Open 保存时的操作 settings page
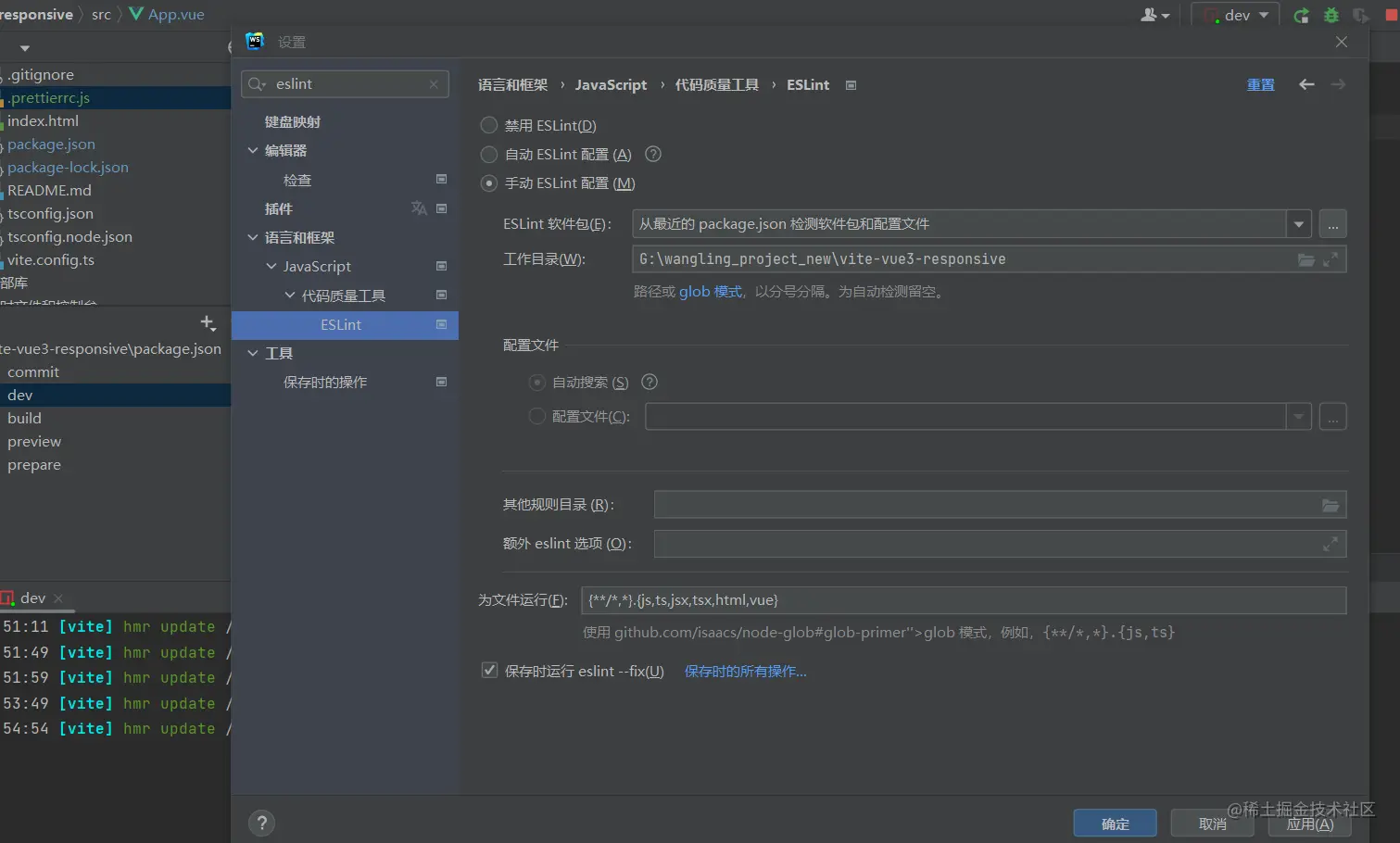This screenshot has height=843, width=1400. click(x=325, y=382)
